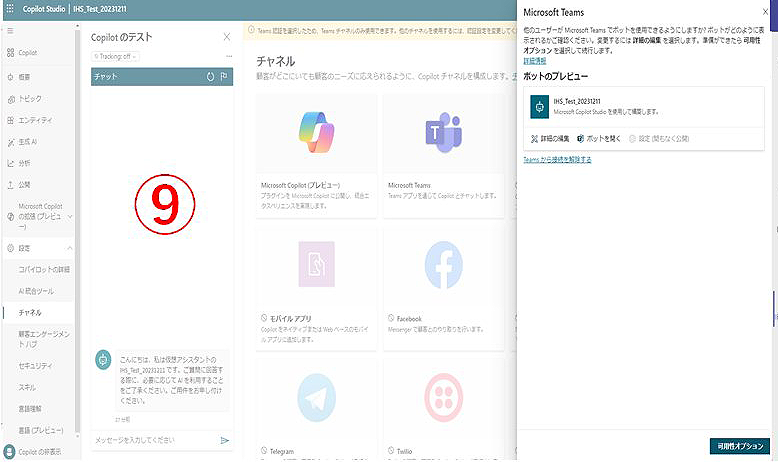Open the 詳細情報 link in Teams panel
The height and width of the screenshot is (462, 778).
[x=534, y=61]
